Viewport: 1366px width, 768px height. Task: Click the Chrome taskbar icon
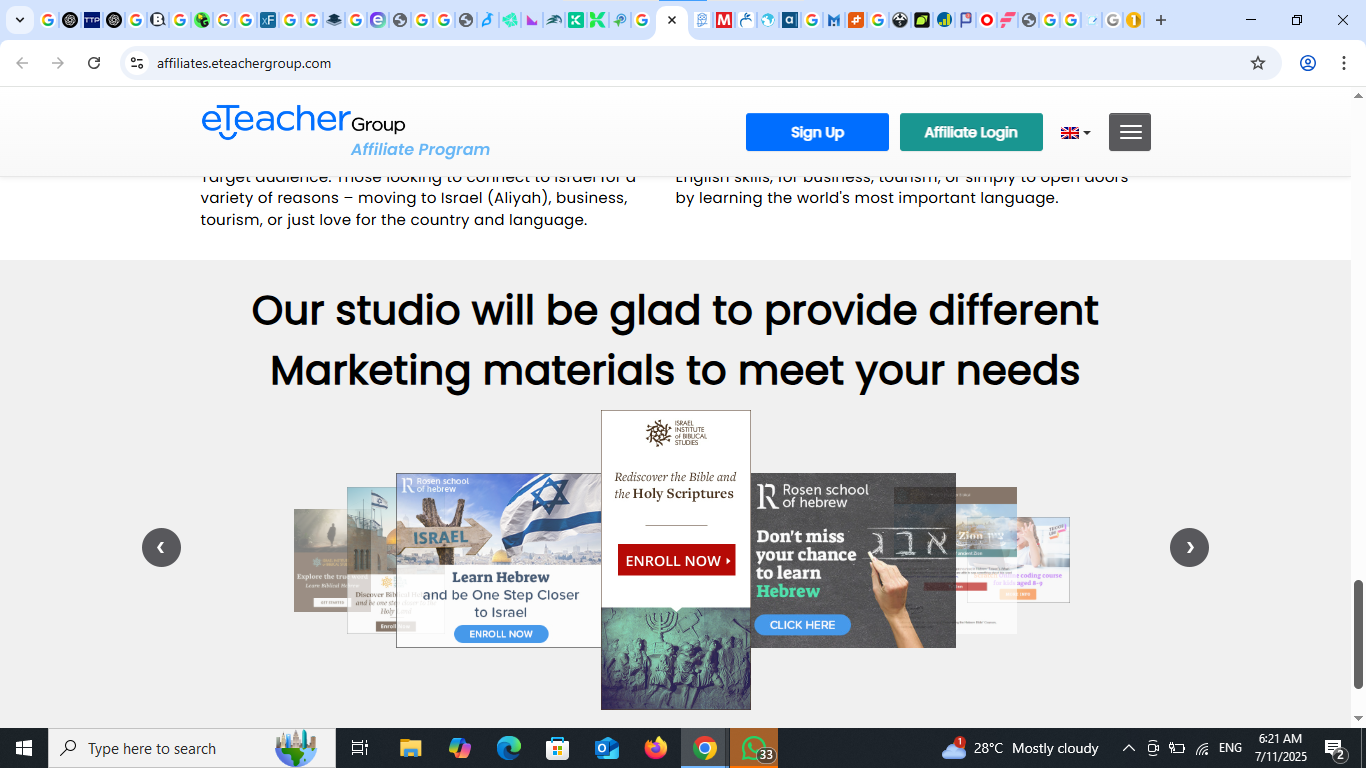point(705,748)
